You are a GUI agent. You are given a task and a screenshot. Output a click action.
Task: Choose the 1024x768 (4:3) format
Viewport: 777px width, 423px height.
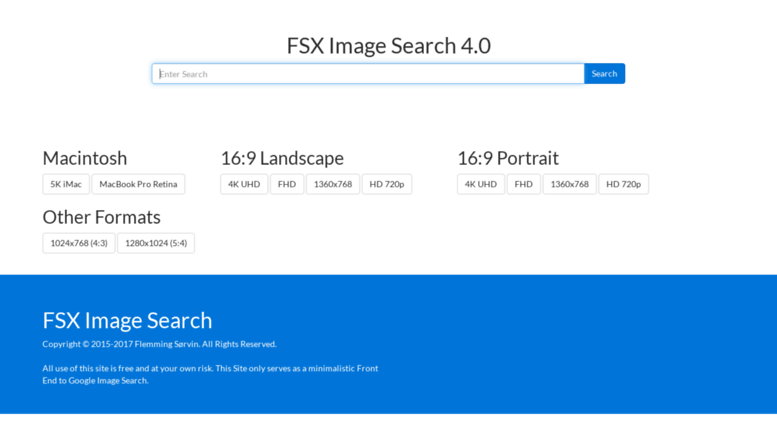[x=79, y=243]
